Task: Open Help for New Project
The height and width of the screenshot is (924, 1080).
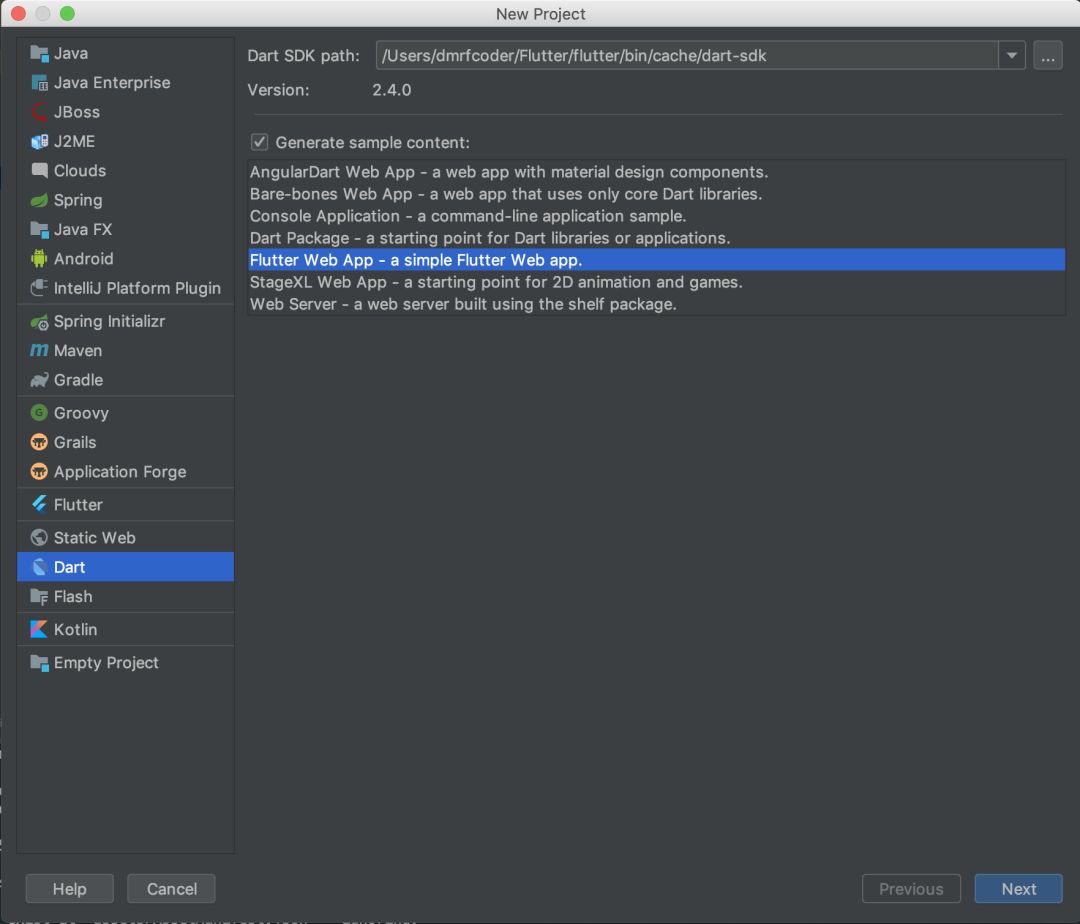Action: click(70, 889)
